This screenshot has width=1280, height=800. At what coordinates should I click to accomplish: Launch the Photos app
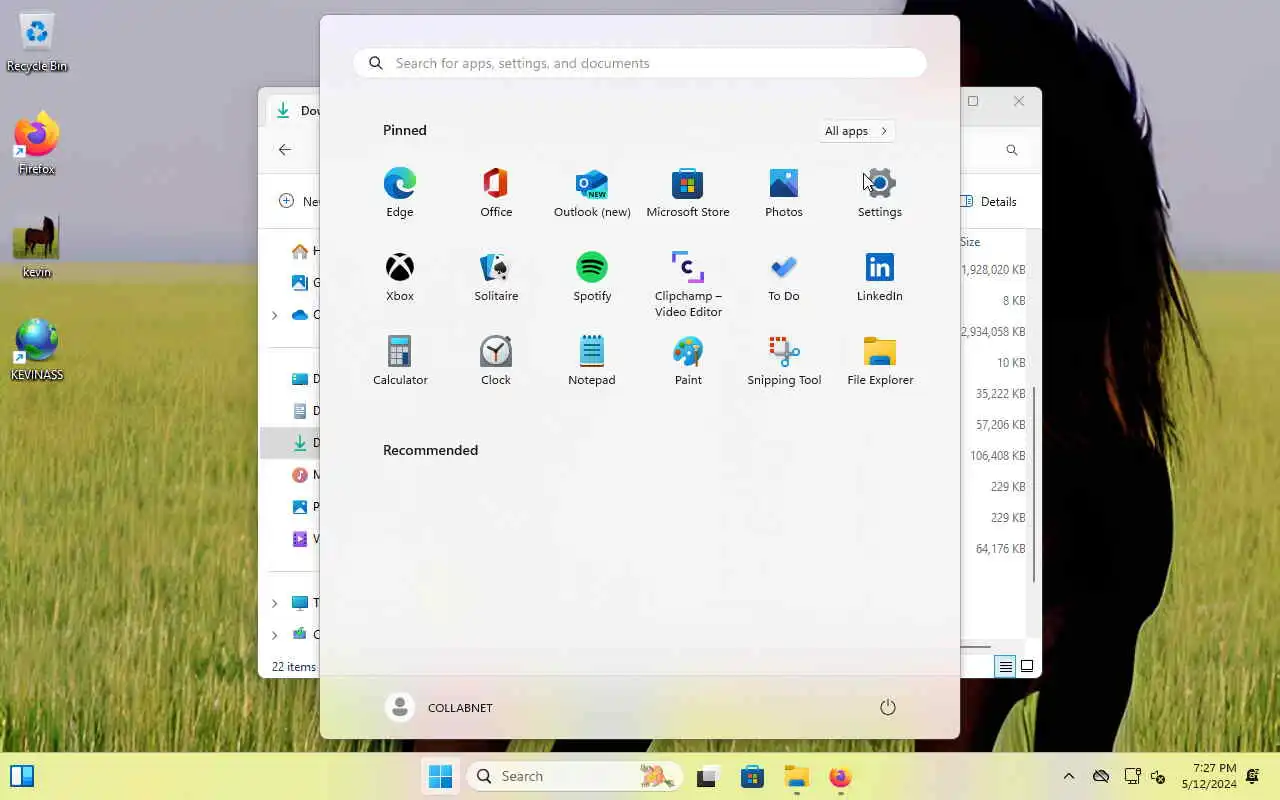point(784,192)
